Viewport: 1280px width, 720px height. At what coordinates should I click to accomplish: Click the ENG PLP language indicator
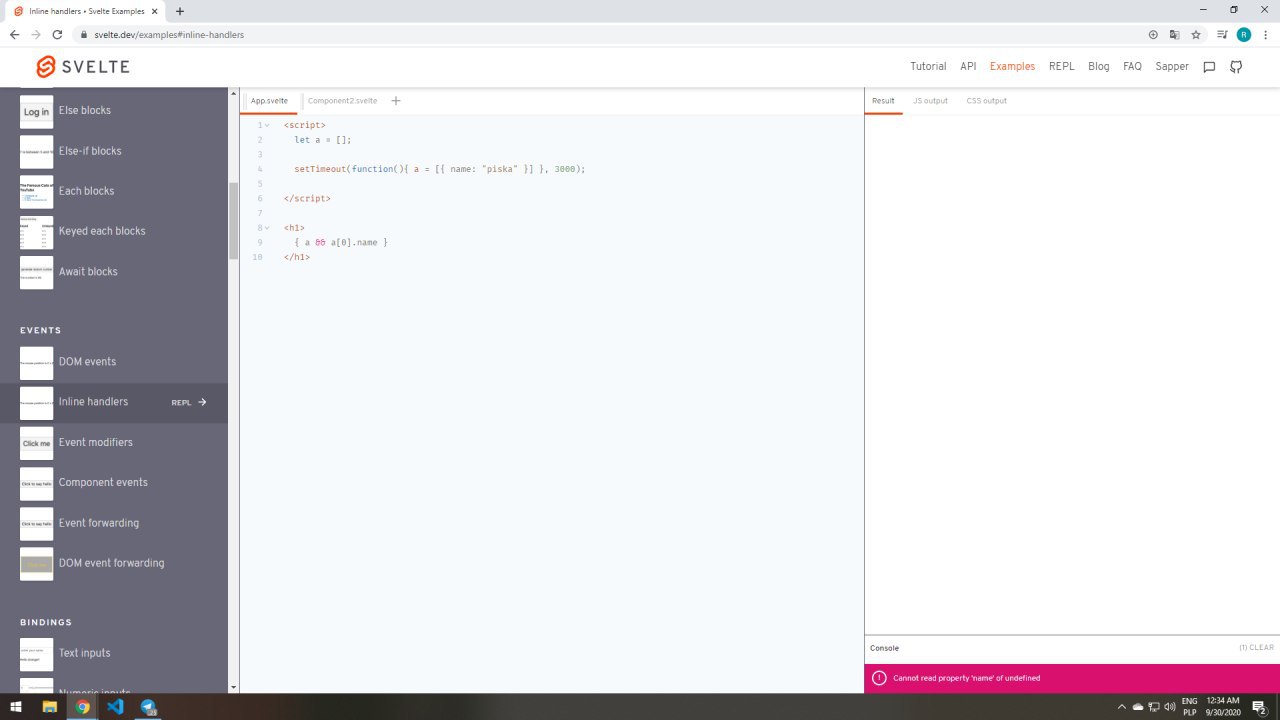tap(1190, 707)
